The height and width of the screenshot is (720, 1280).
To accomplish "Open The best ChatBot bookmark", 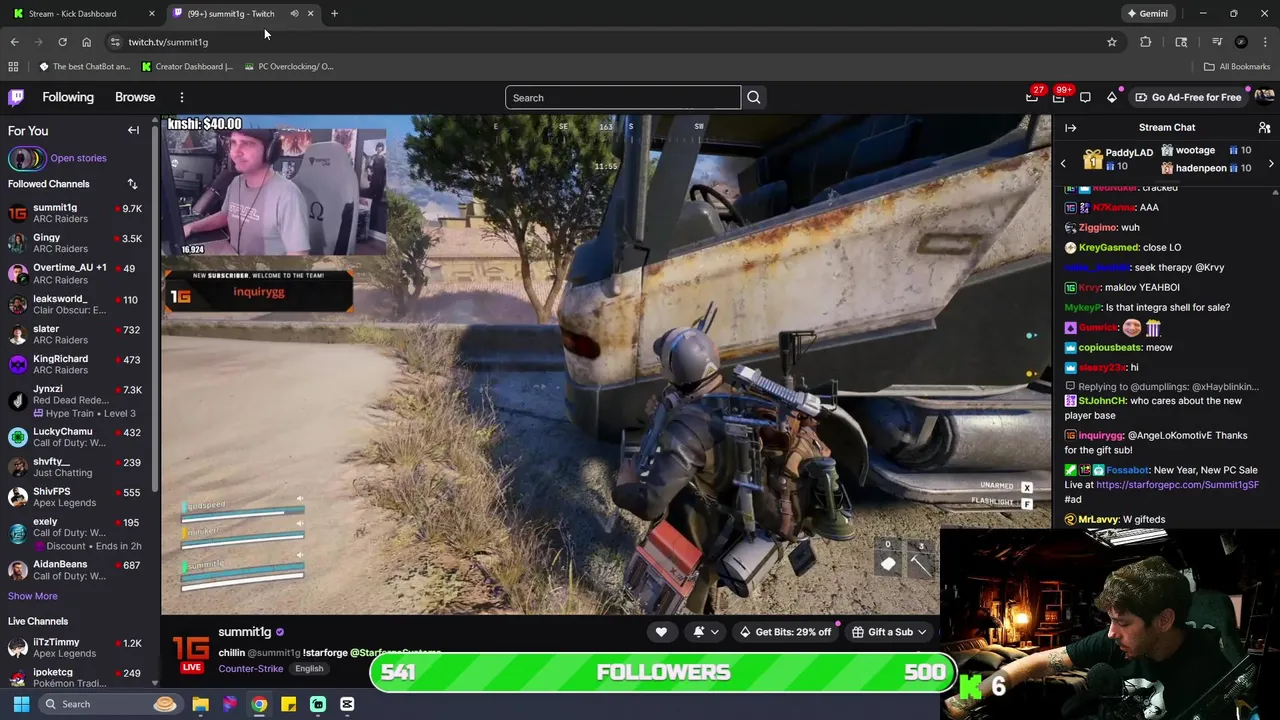I will [85, 67].
